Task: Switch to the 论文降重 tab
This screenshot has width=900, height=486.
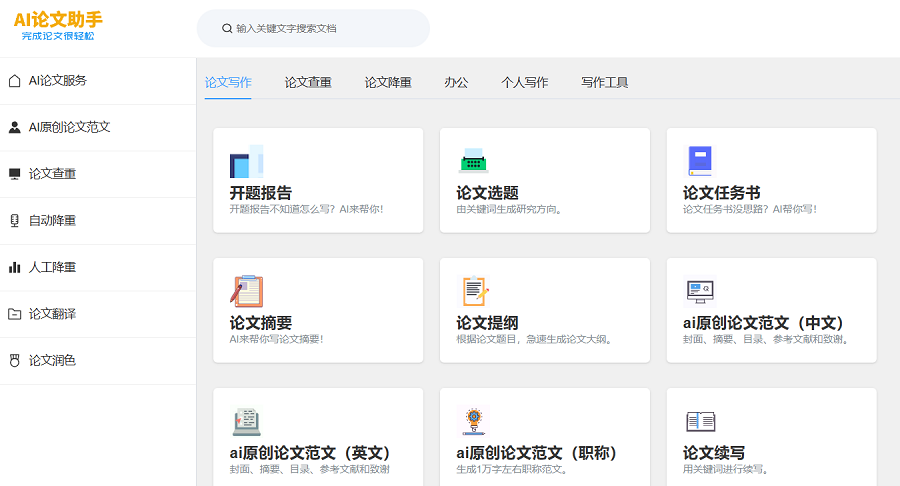Action: (388, 83)
